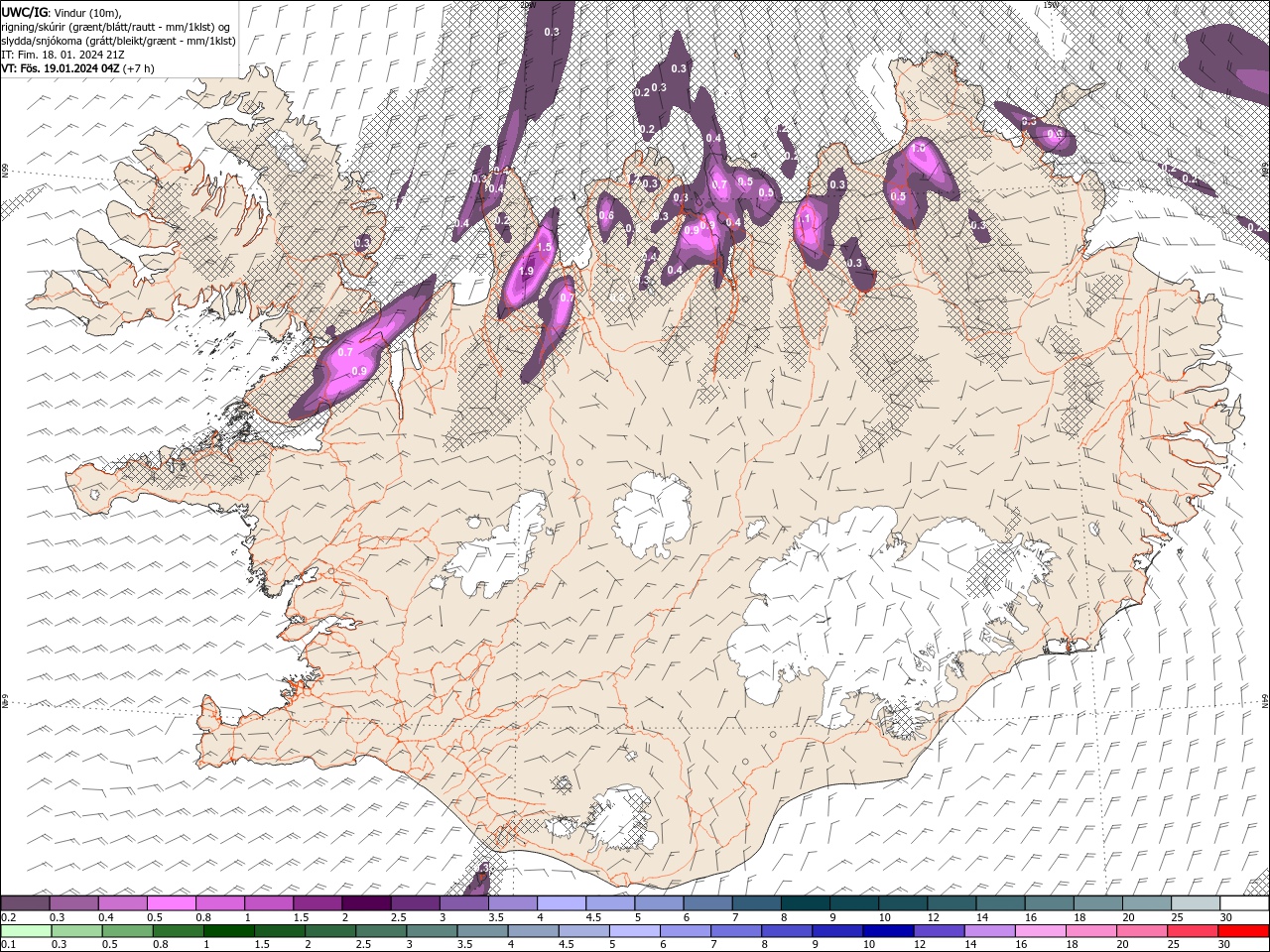Click the dark teal swatch labeled 8 in snow scale
1270x952 pixels.
click(805, 903)
